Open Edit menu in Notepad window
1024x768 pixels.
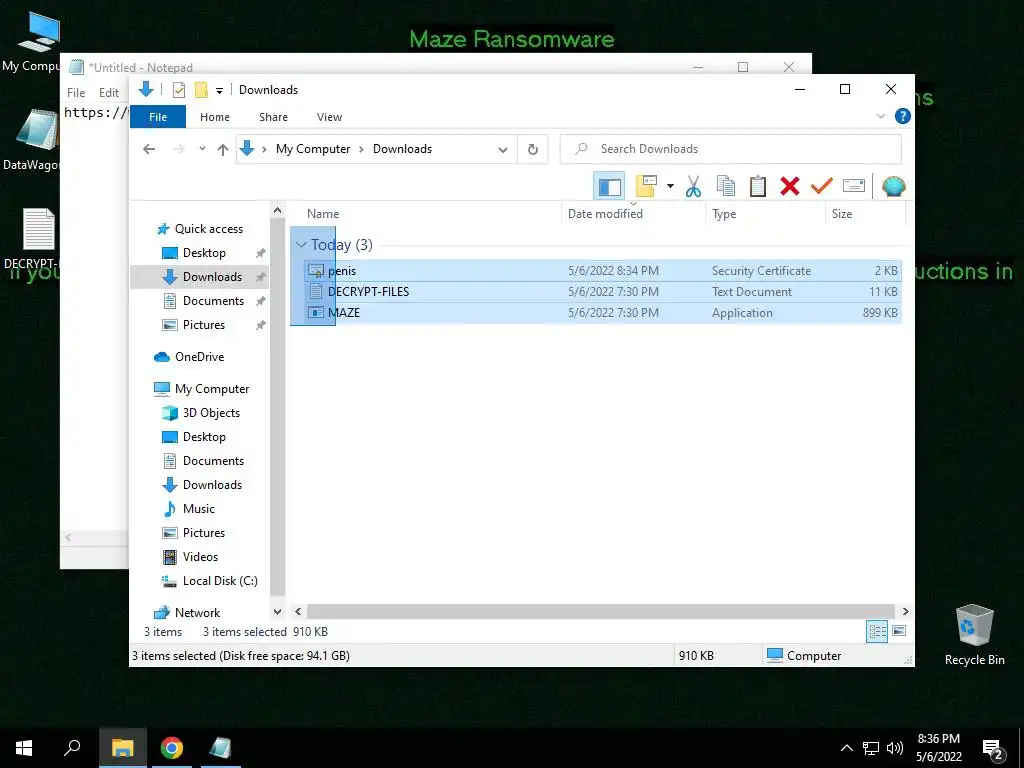tap(108, 93)
